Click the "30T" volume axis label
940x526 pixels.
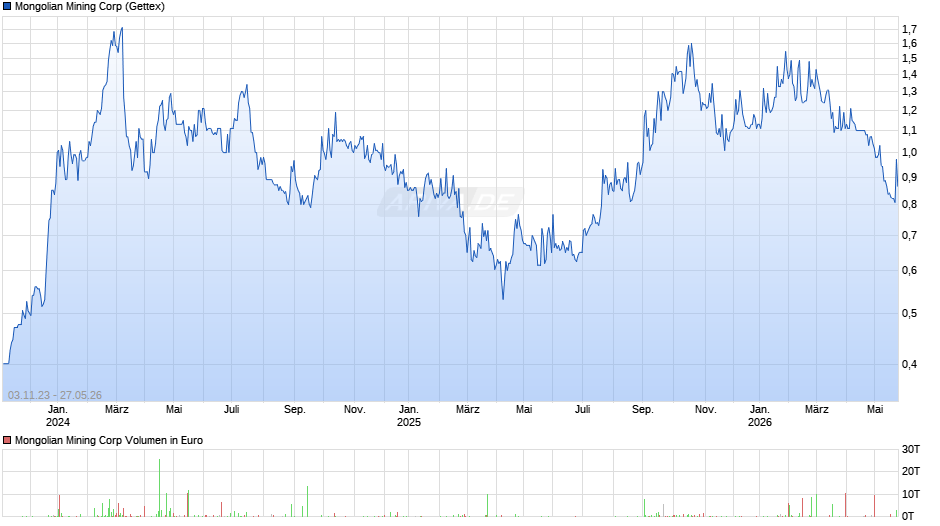pos(911,450)
